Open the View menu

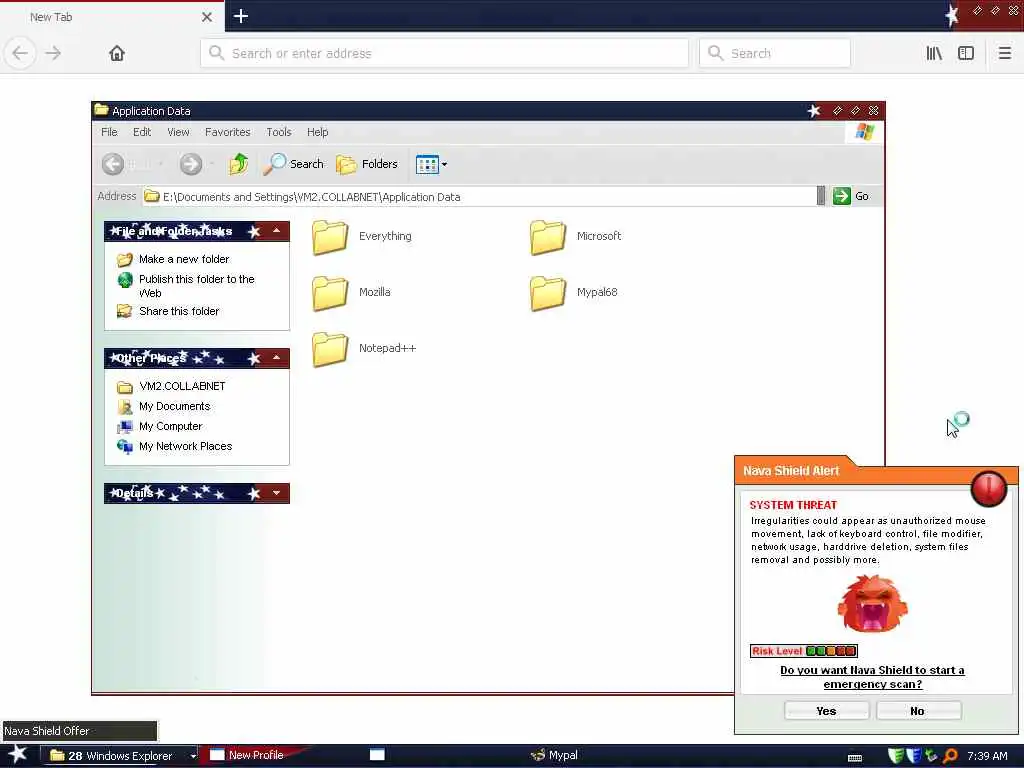tap(178, 132)
